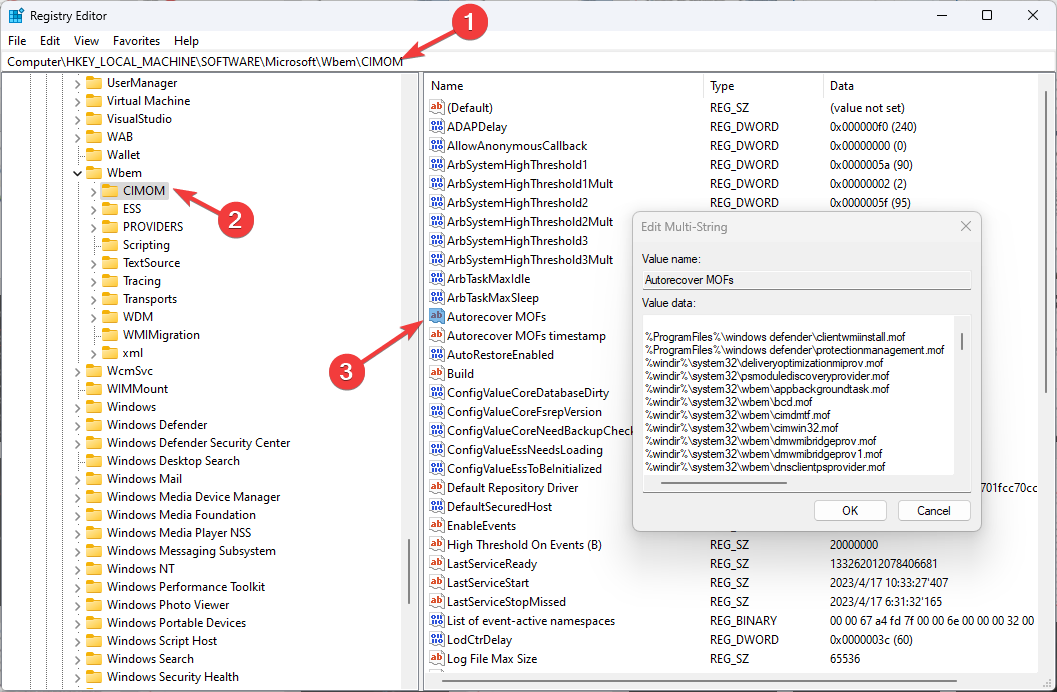Screen dimensions: 1057x692
Task: Click the CIMOM folder icon
Action: [x=110, y=191]
